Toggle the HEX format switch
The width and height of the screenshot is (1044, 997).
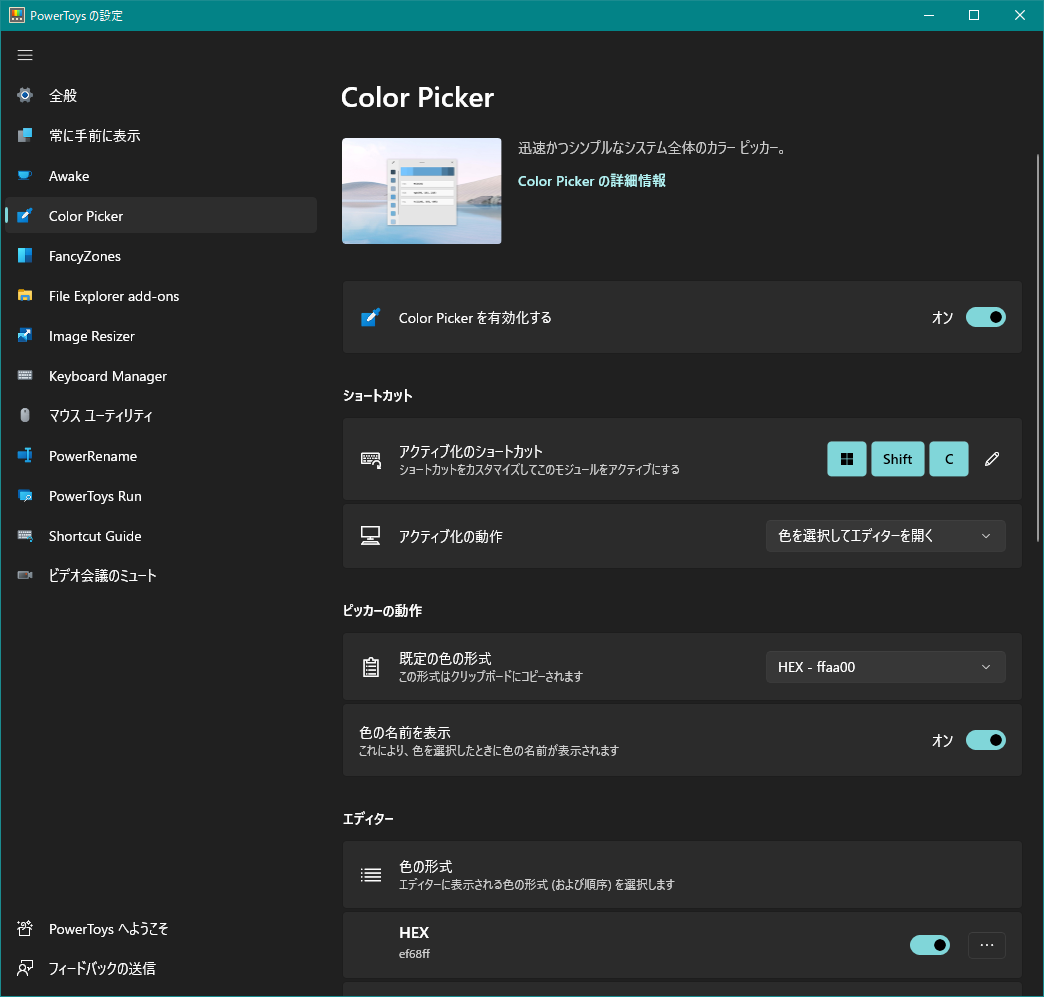(x=929, y=944)
